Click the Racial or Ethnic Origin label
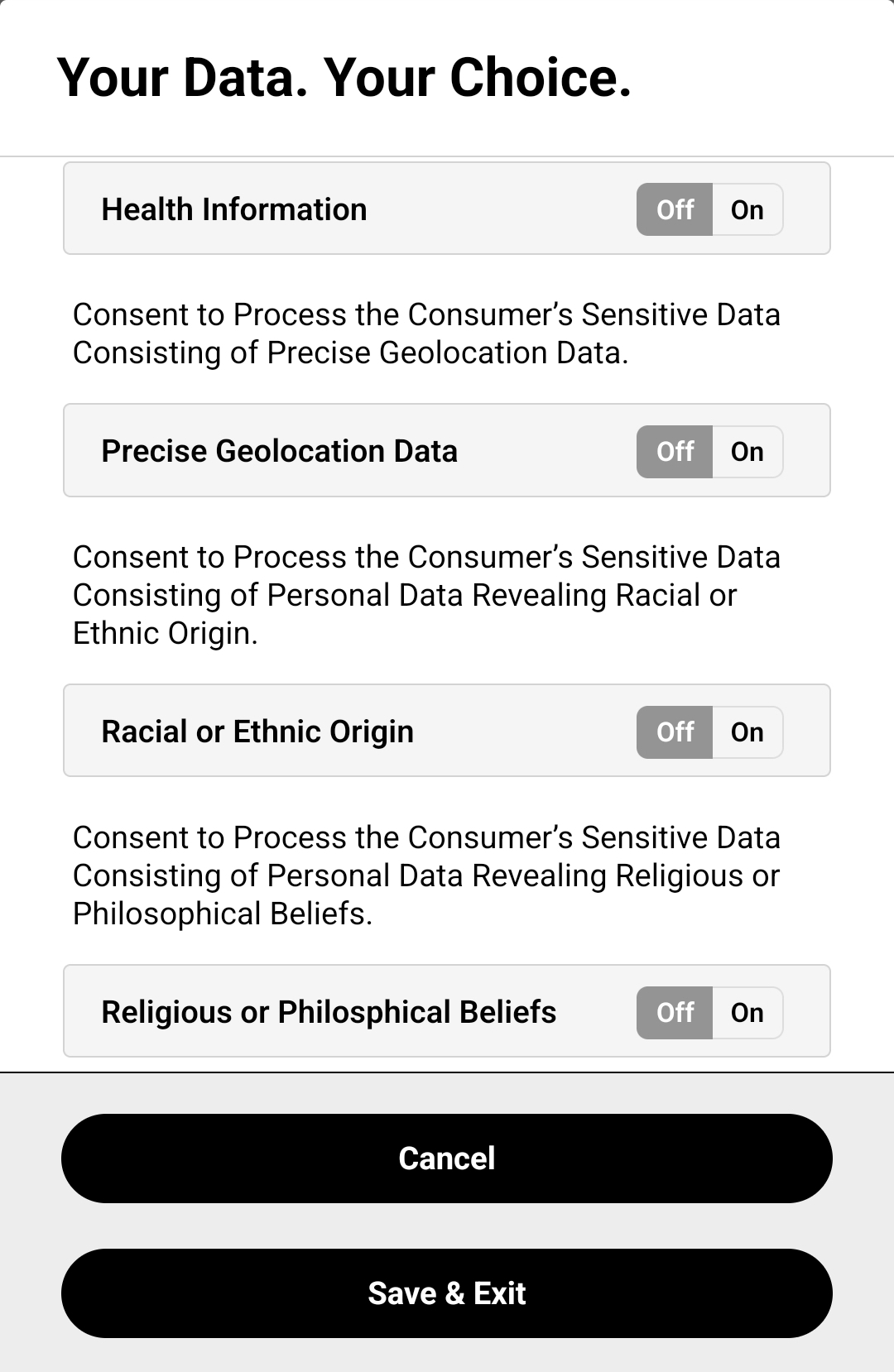This screenshot has height=1372, width=894. tap(257, 732)
